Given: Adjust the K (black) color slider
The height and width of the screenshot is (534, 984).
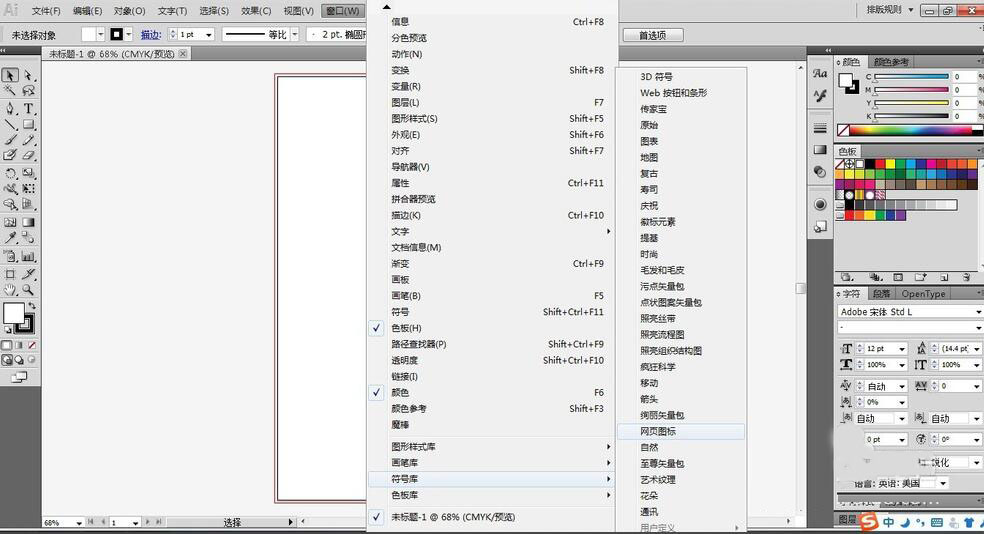Looking at the screenshot, I should click(x=911, y=116).
